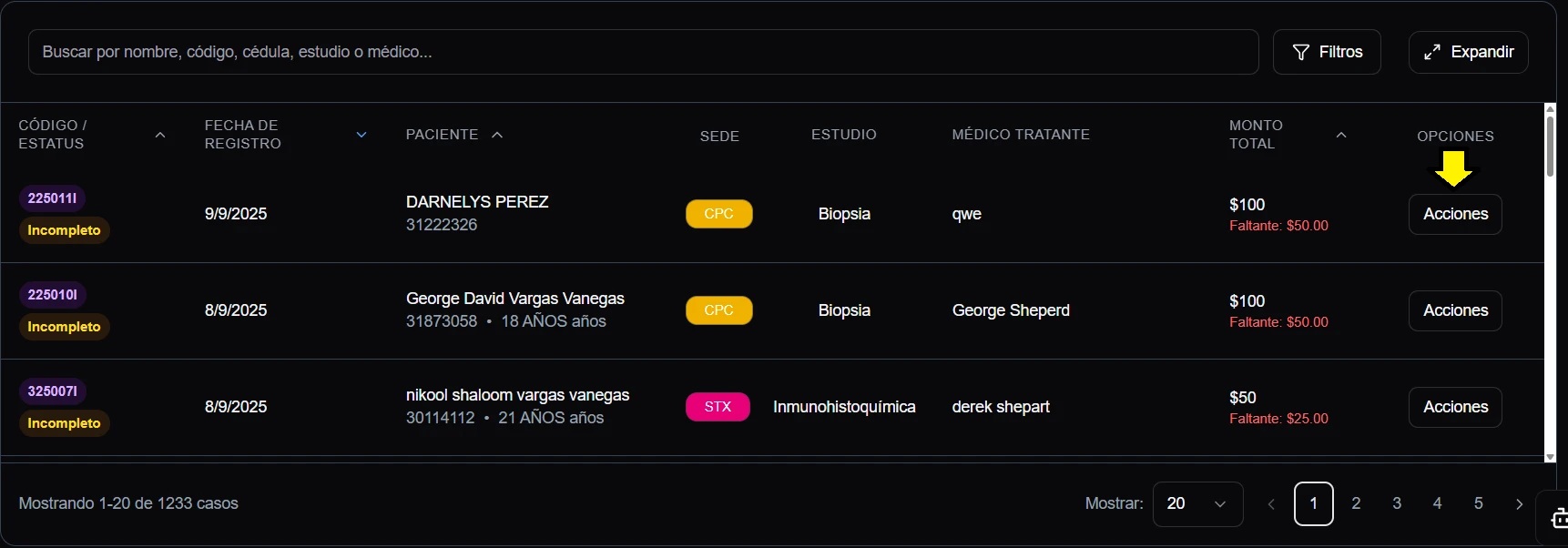Sort by Fecha de Registro chevron

(x=361, y=135)
